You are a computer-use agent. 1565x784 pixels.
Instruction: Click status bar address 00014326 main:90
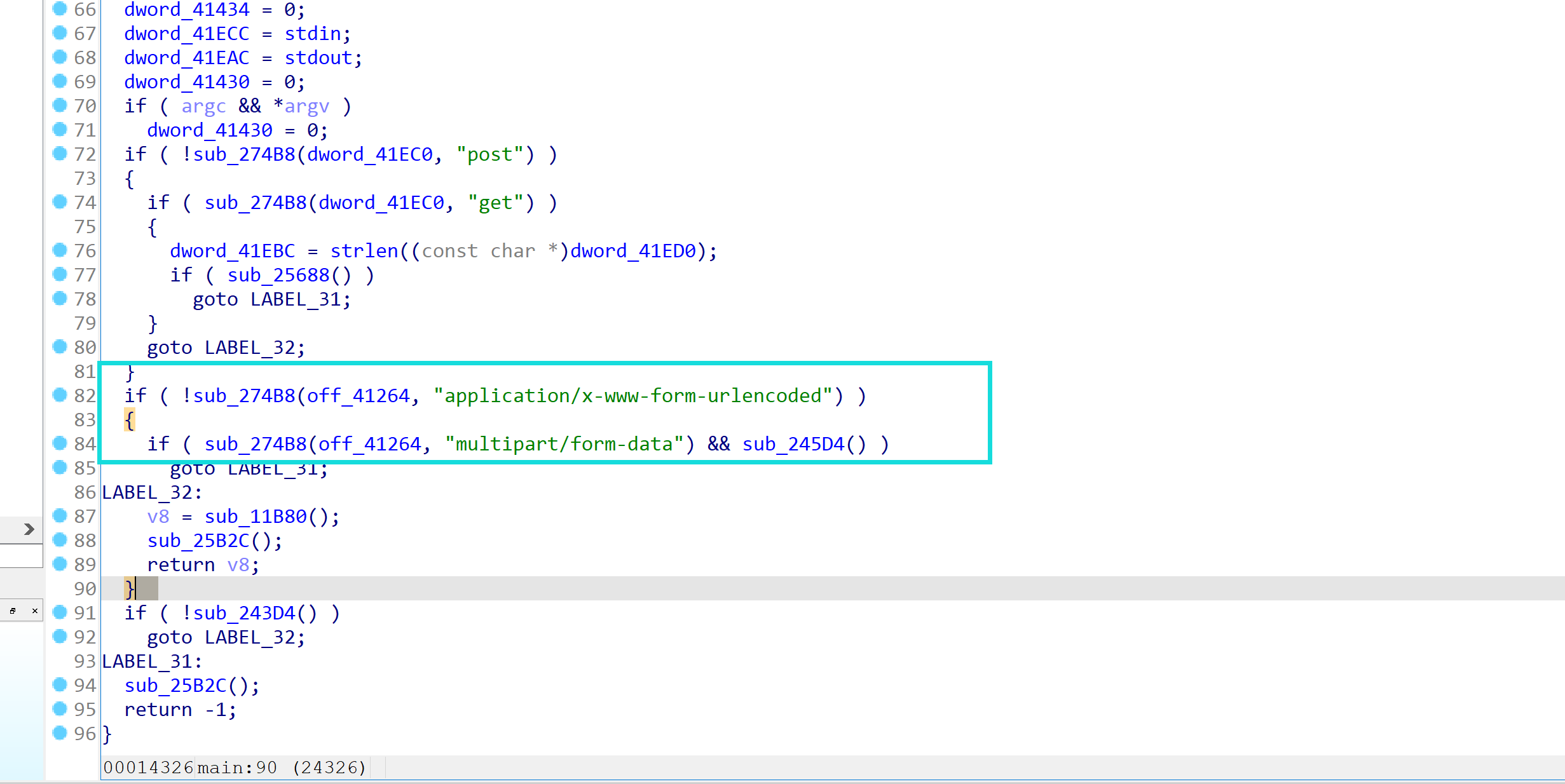tap(235, 767)
